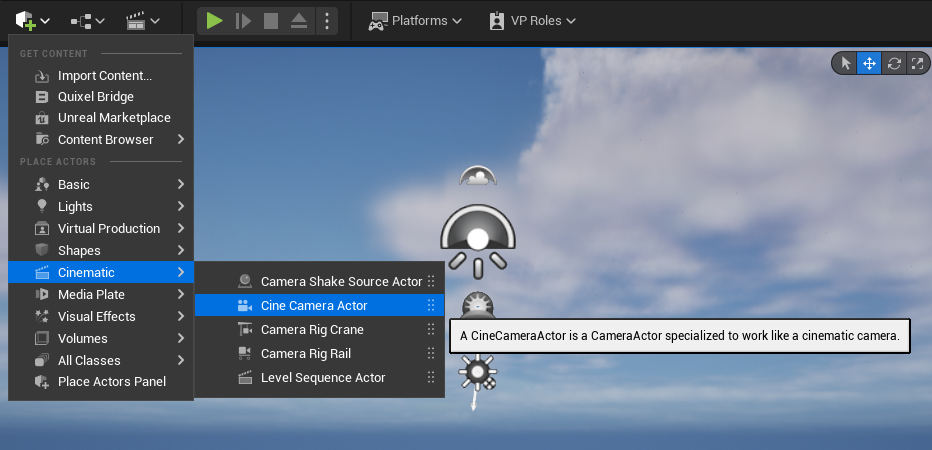
Task: Click the Lights bulb icon
Action: click(42, 206)
